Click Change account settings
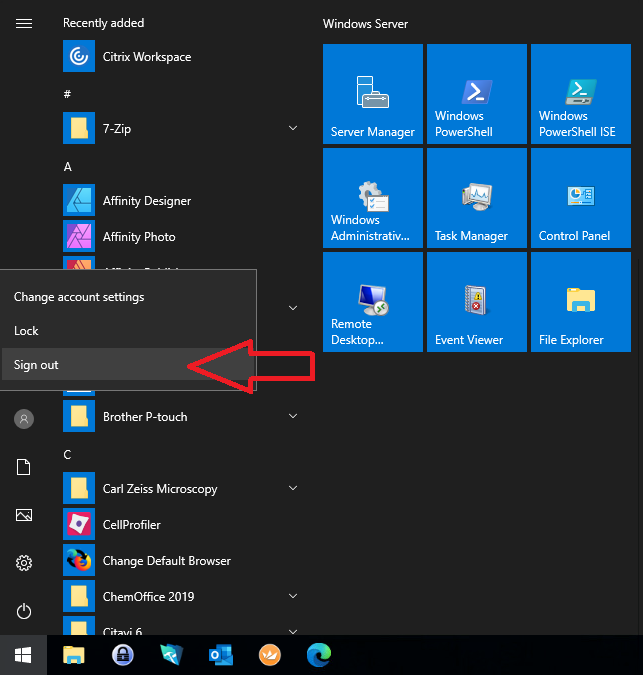643x675 pixels. click(79, 297)
